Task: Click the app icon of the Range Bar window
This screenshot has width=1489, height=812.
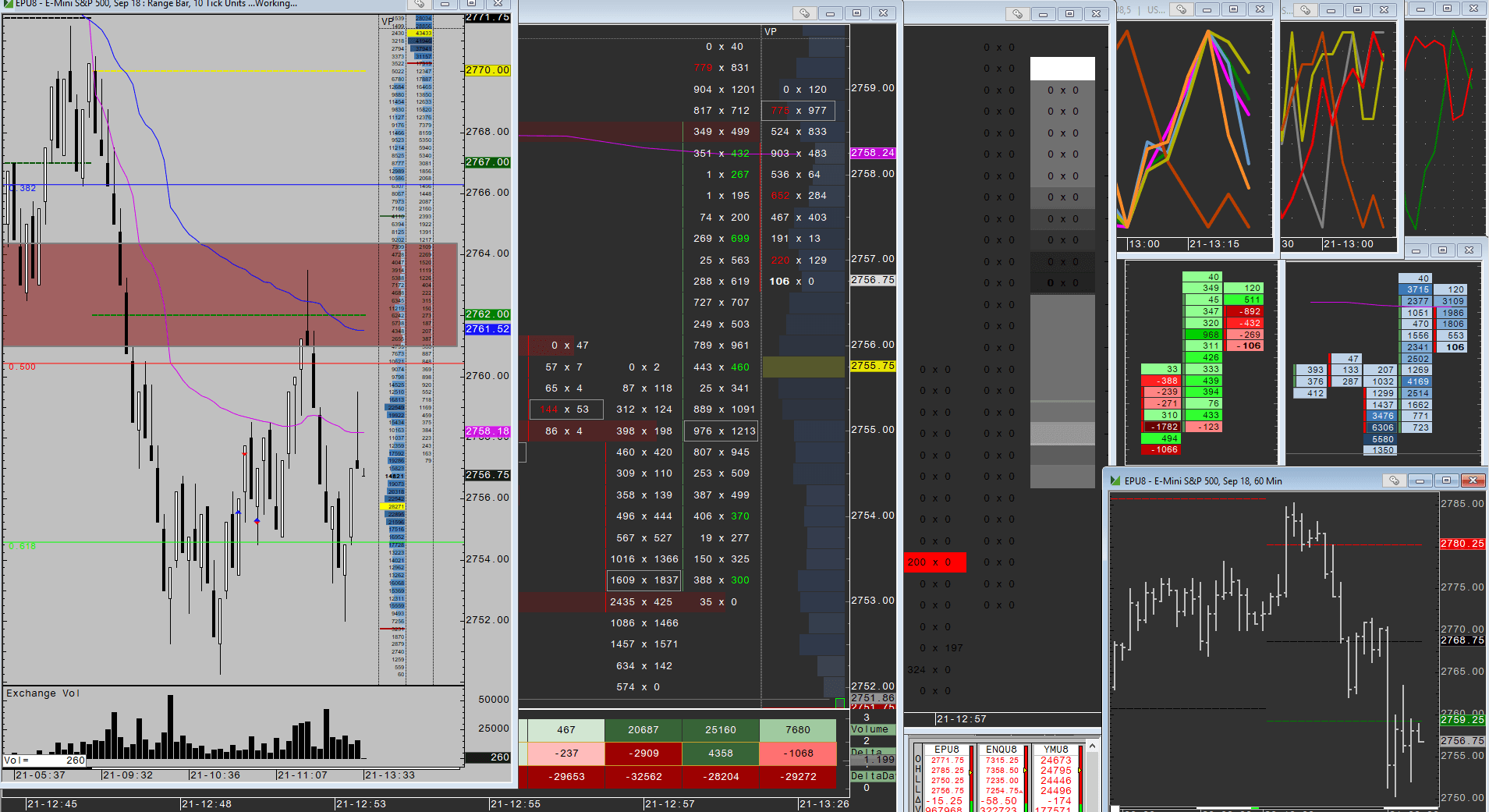Action: pos(8,4)
